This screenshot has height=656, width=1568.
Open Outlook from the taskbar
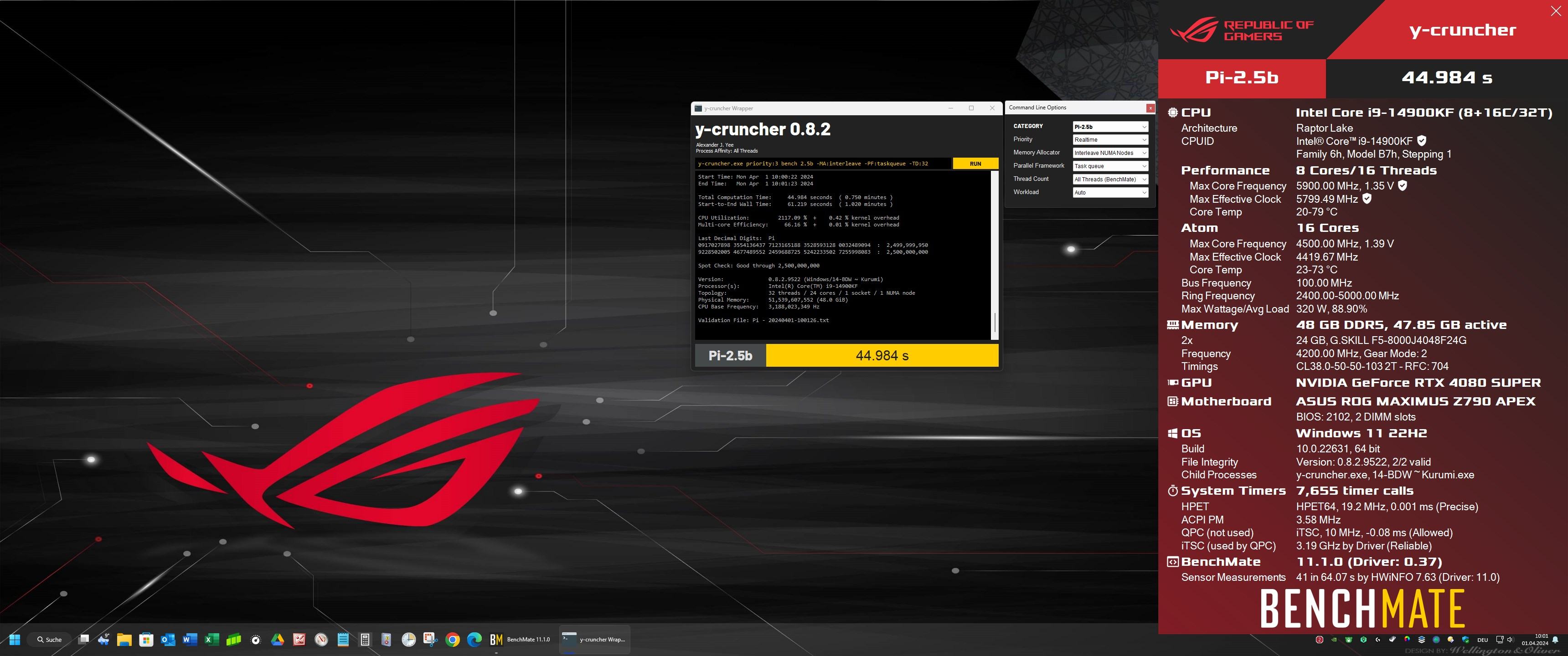pos(168,639)
